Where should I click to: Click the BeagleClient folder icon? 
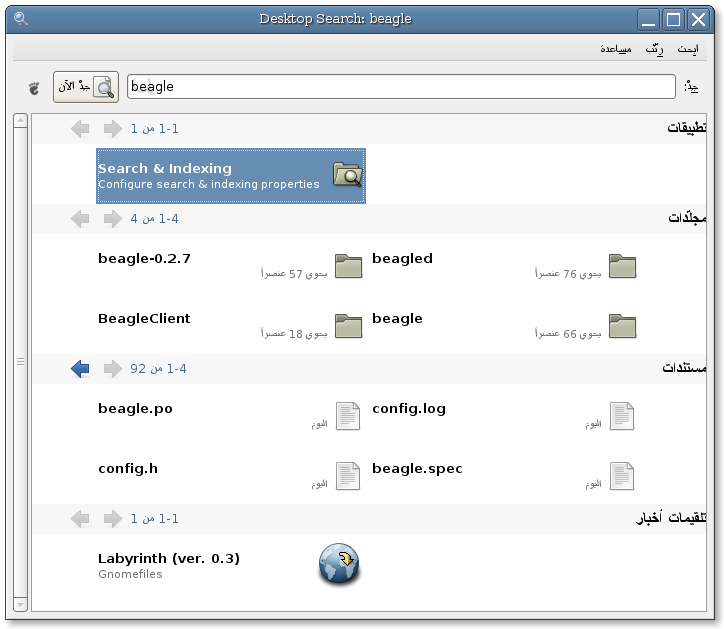click(348, 326)
